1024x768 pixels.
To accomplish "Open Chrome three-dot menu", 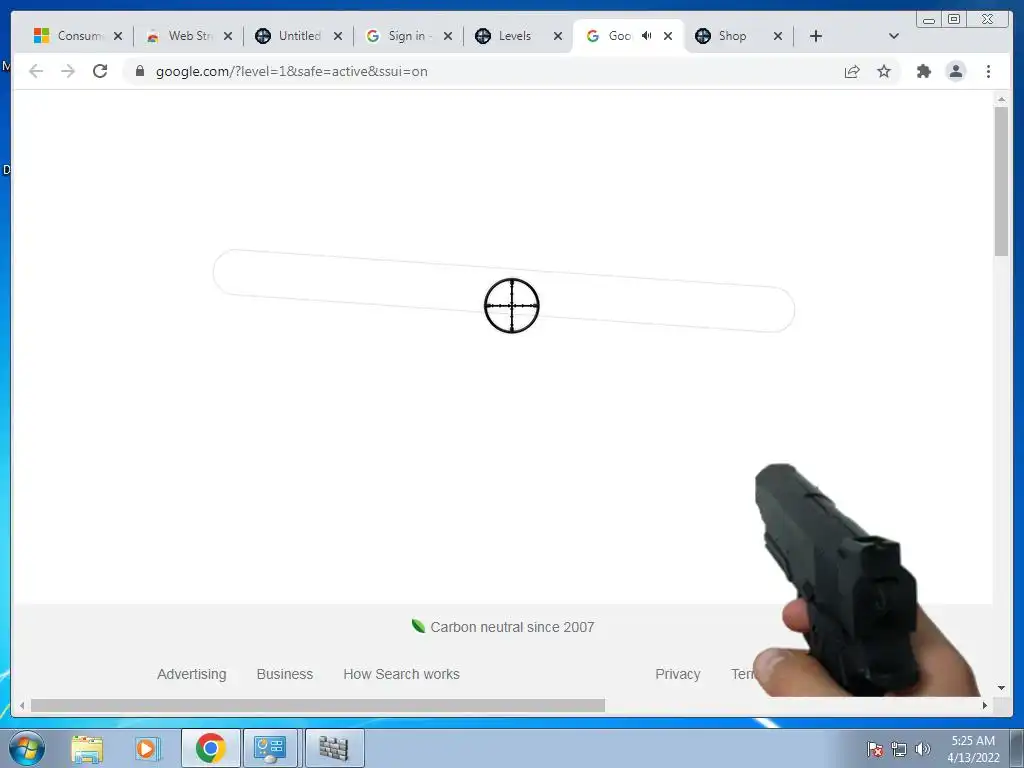I will coord(988,71).
